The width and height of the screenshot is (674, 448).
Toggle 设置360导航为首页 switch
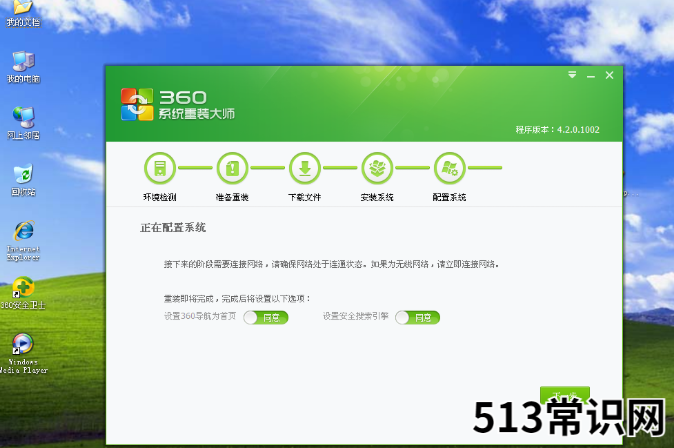266,318
